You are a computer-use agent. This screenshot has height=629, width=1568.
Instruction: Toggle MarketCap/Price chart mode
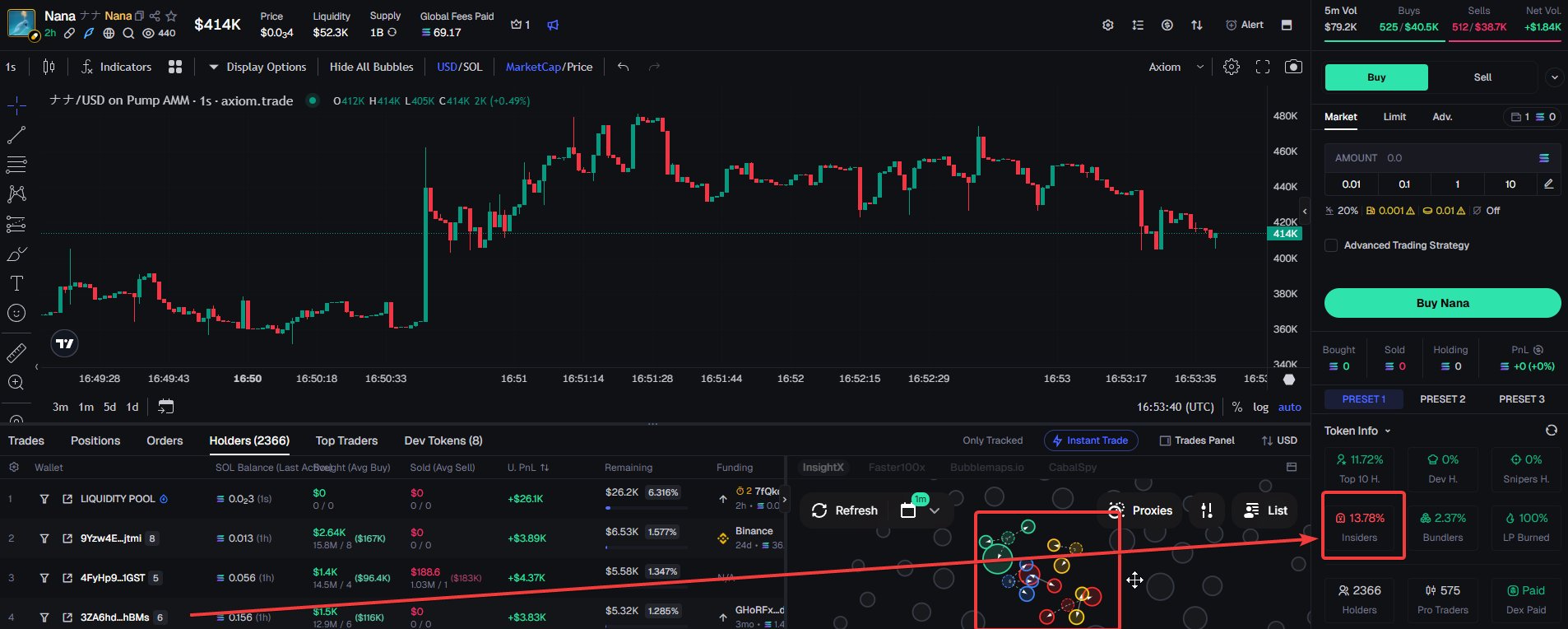[549, 67]
